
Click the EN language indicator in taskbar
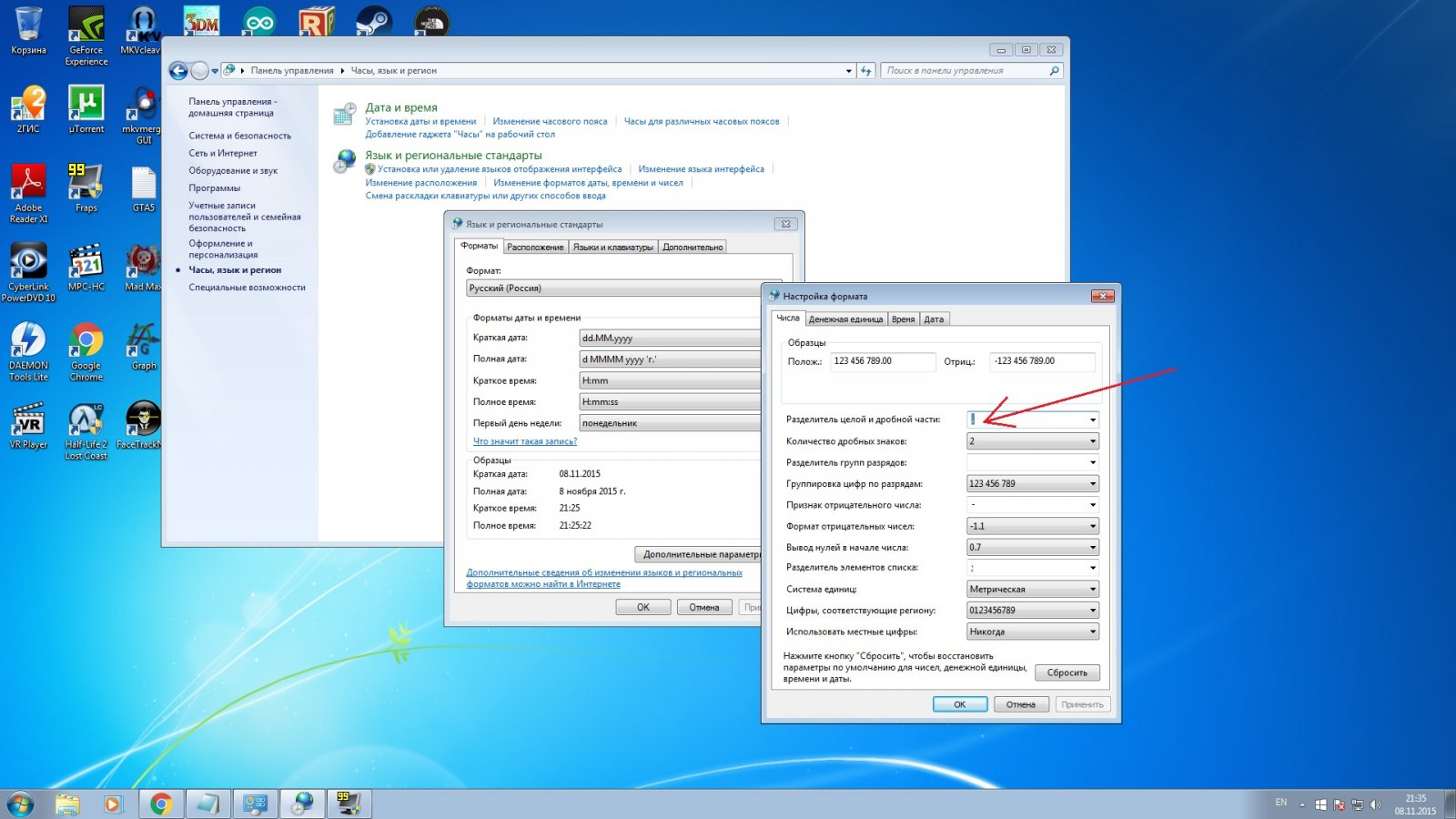[1281, 803]
